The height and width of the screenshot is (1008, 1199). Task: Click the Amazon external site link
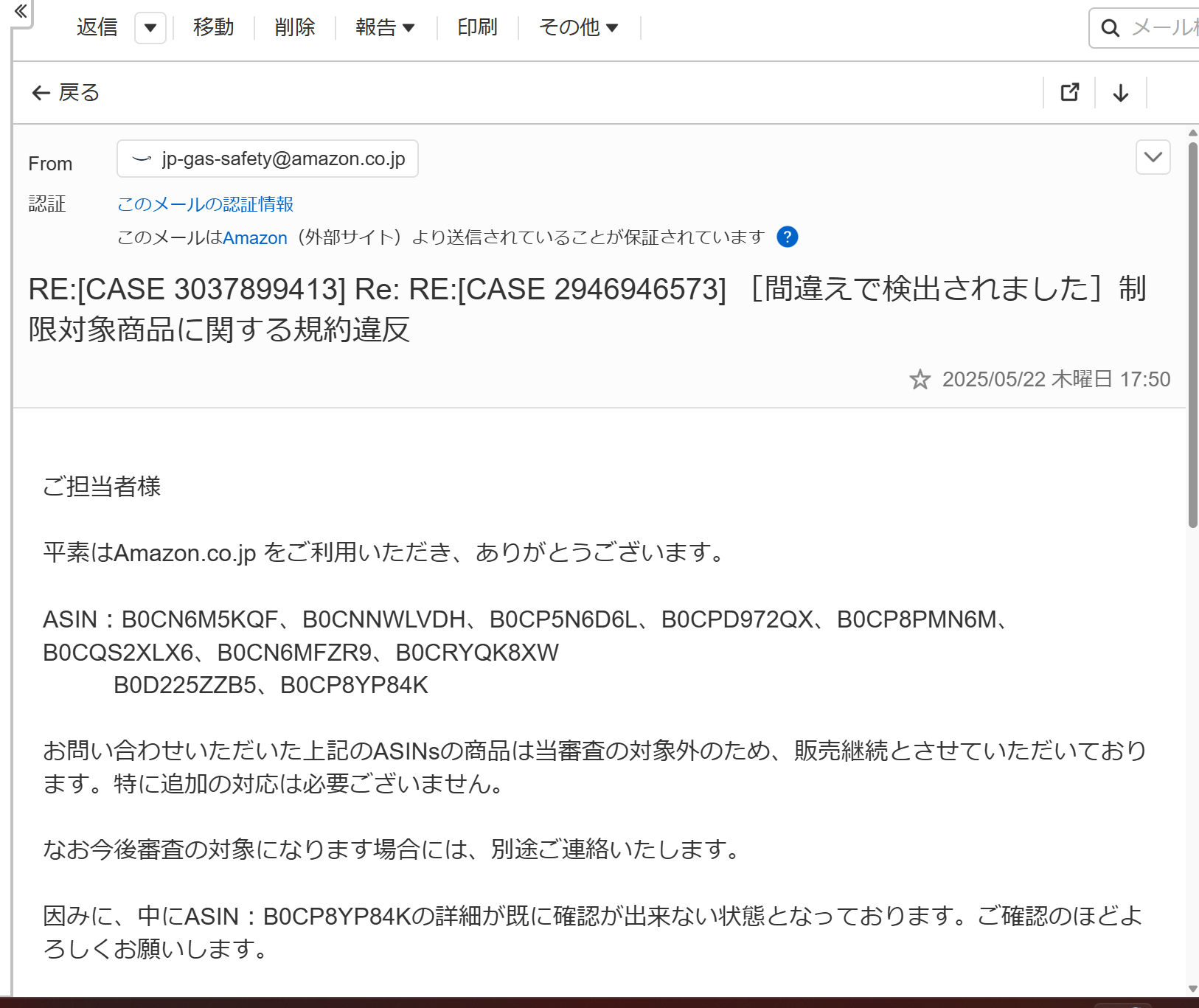[255, 237]
